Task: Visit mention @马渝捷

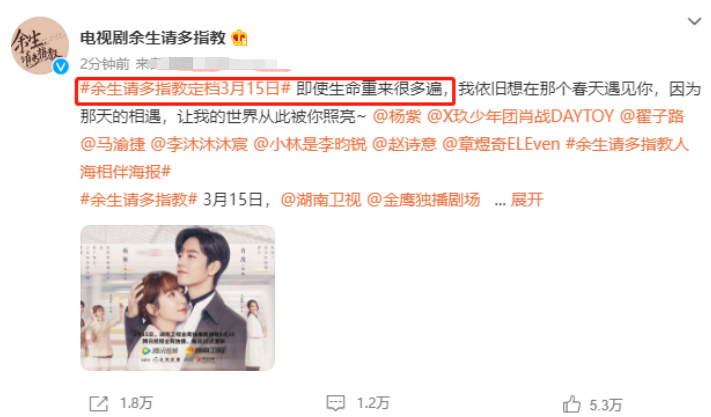Action: pos(112,144)
